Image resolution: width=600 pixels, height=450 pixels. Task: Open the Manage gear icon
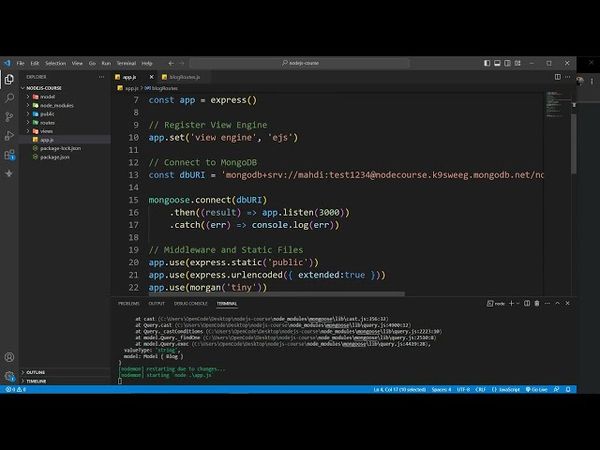pyautogui.click(x=9, y=376)
